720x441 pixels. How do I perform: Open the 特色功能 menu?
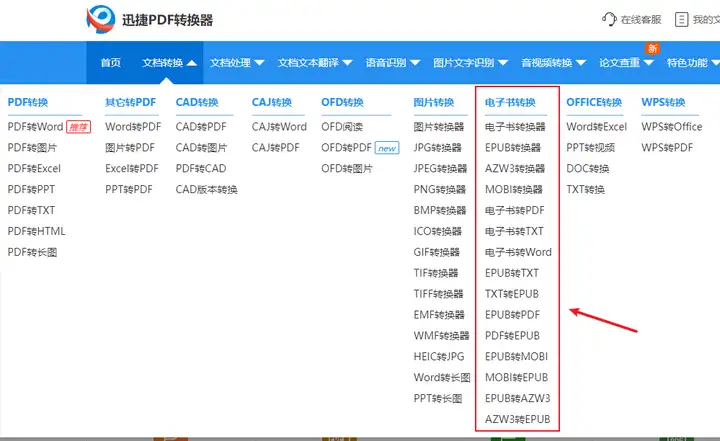point(687,62)
